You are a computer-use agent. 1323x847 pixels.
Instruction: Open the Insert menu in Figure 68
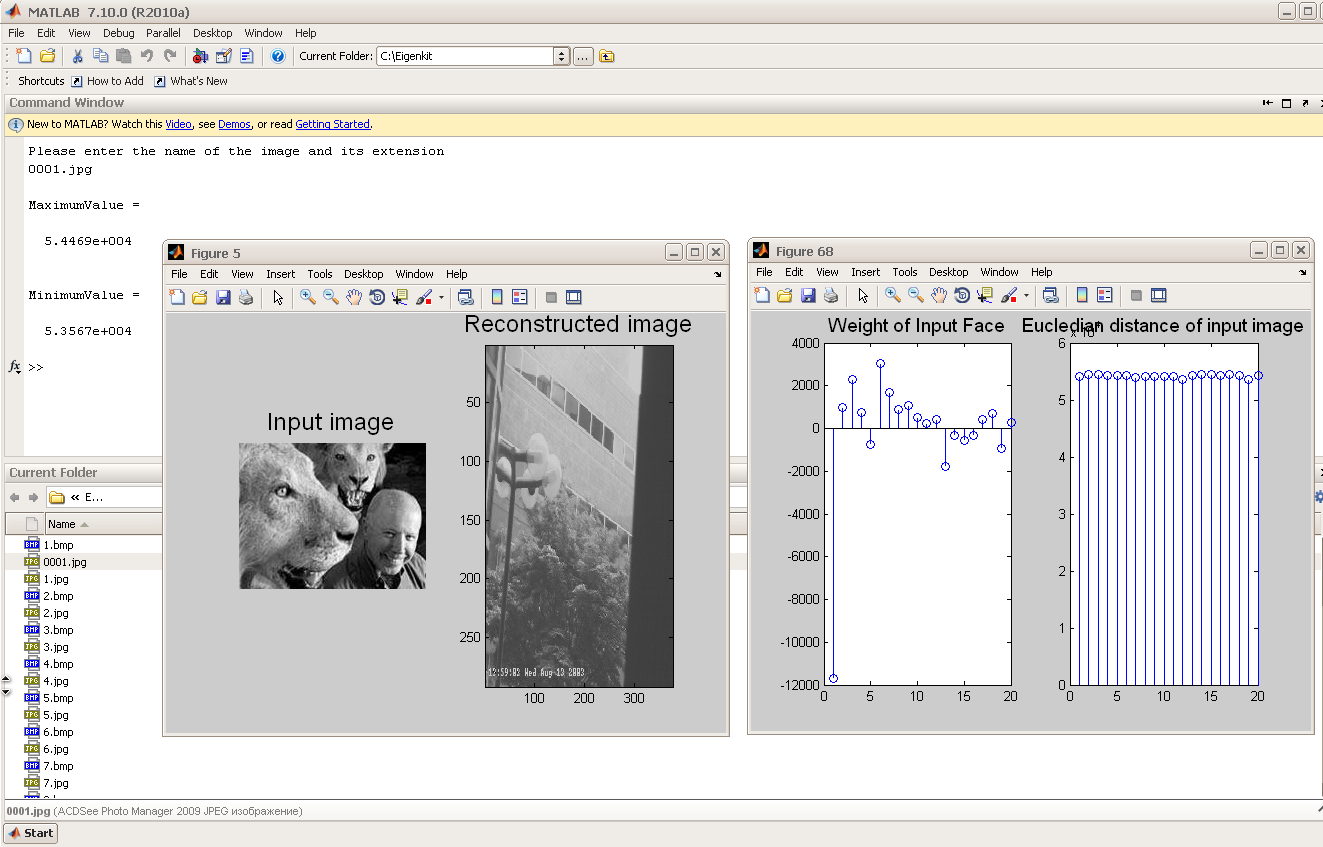coord(865,272)
